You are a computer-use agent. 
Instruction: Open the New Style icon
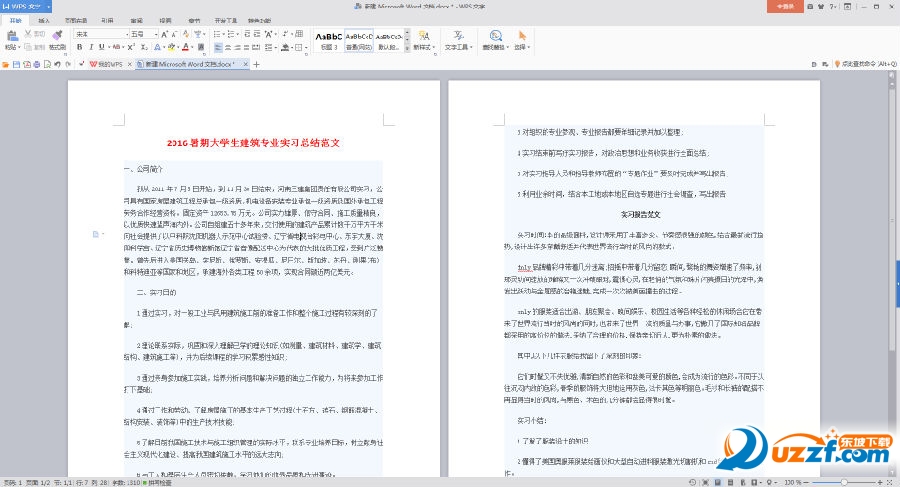[x=424, y=36]
